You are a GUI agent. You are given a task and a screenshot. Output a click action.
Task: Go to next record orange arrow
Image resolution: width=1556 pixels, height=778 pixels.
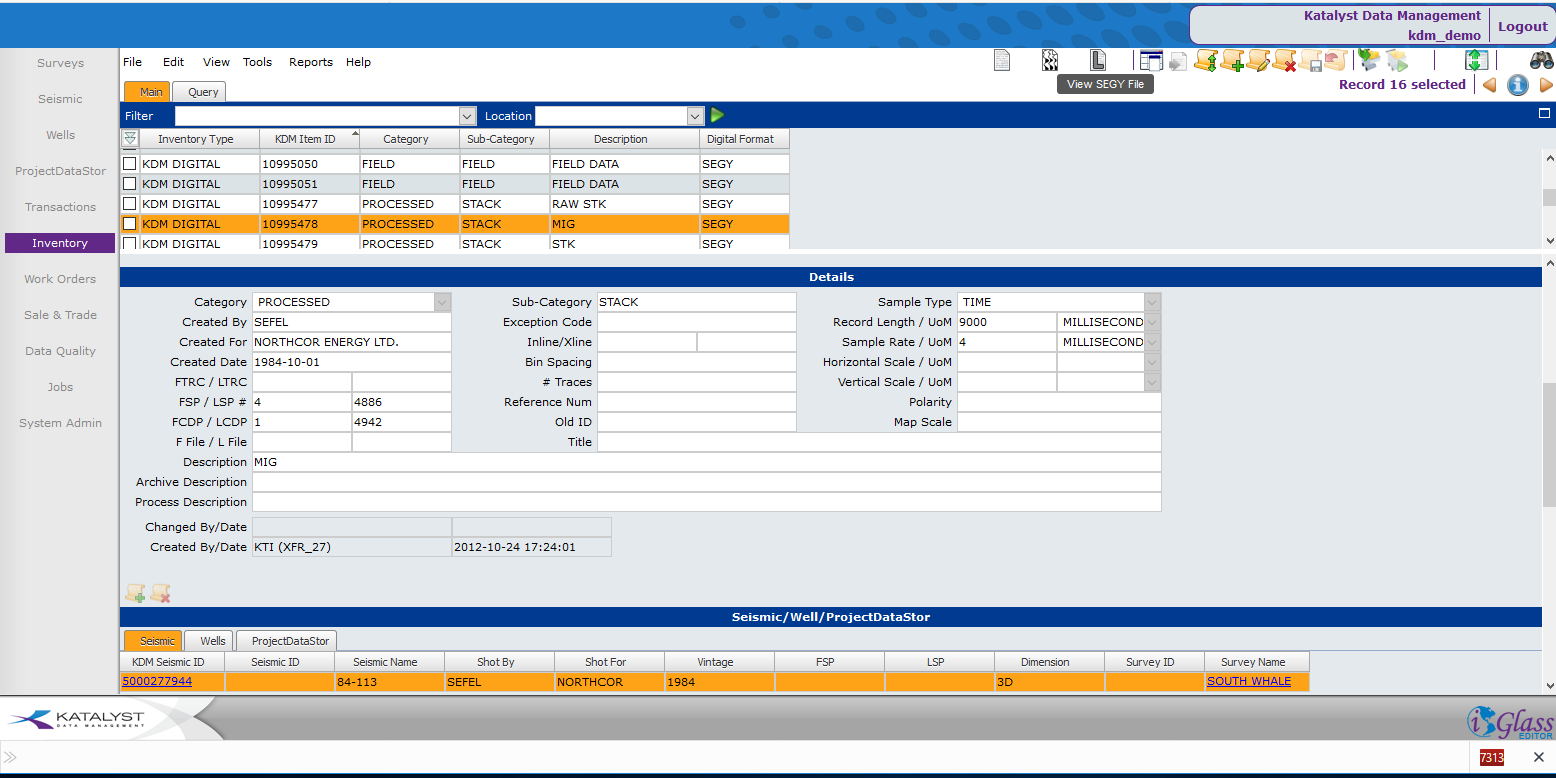point(1546,85)
